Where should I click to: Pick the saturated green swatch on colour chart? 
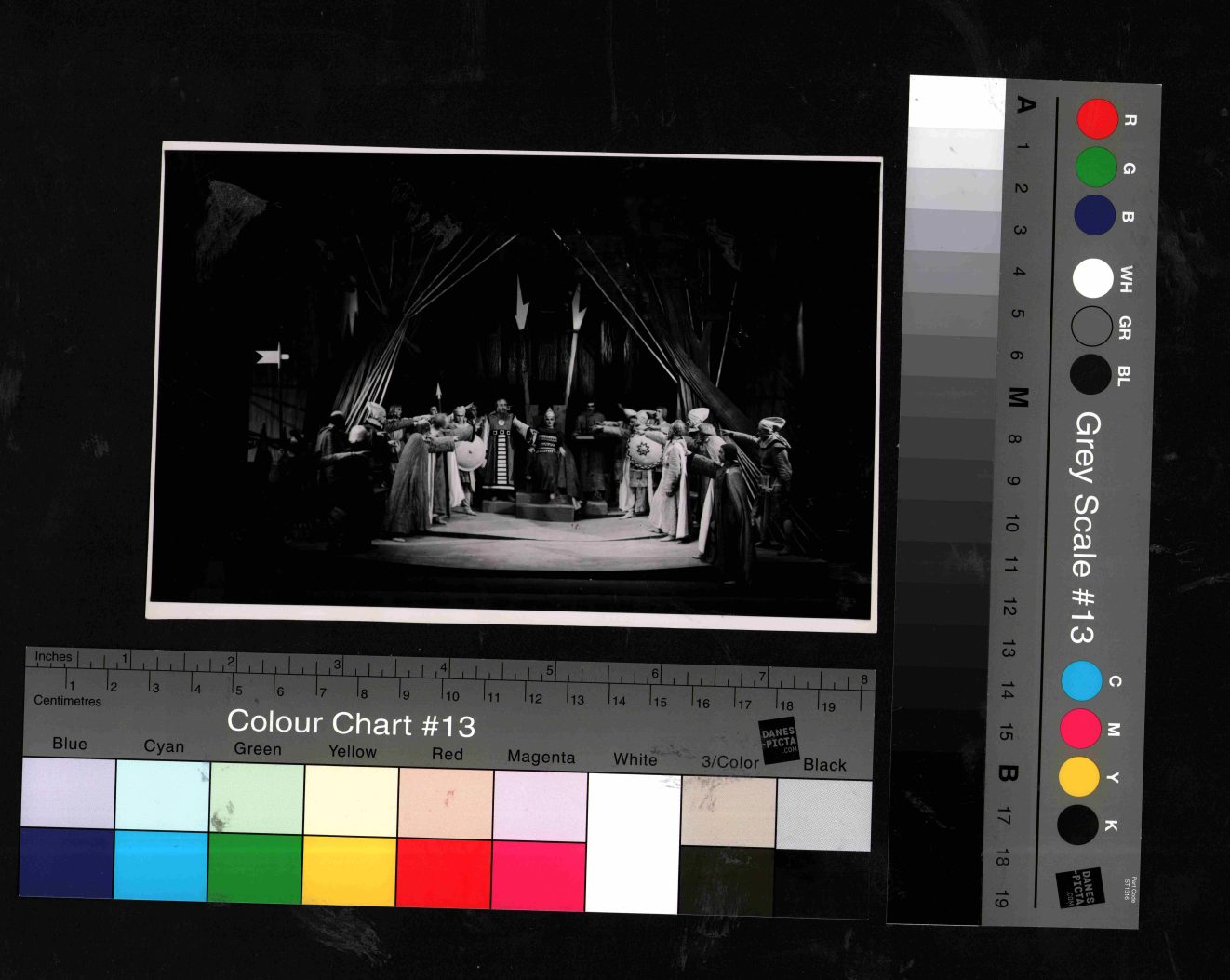(255, 868)
